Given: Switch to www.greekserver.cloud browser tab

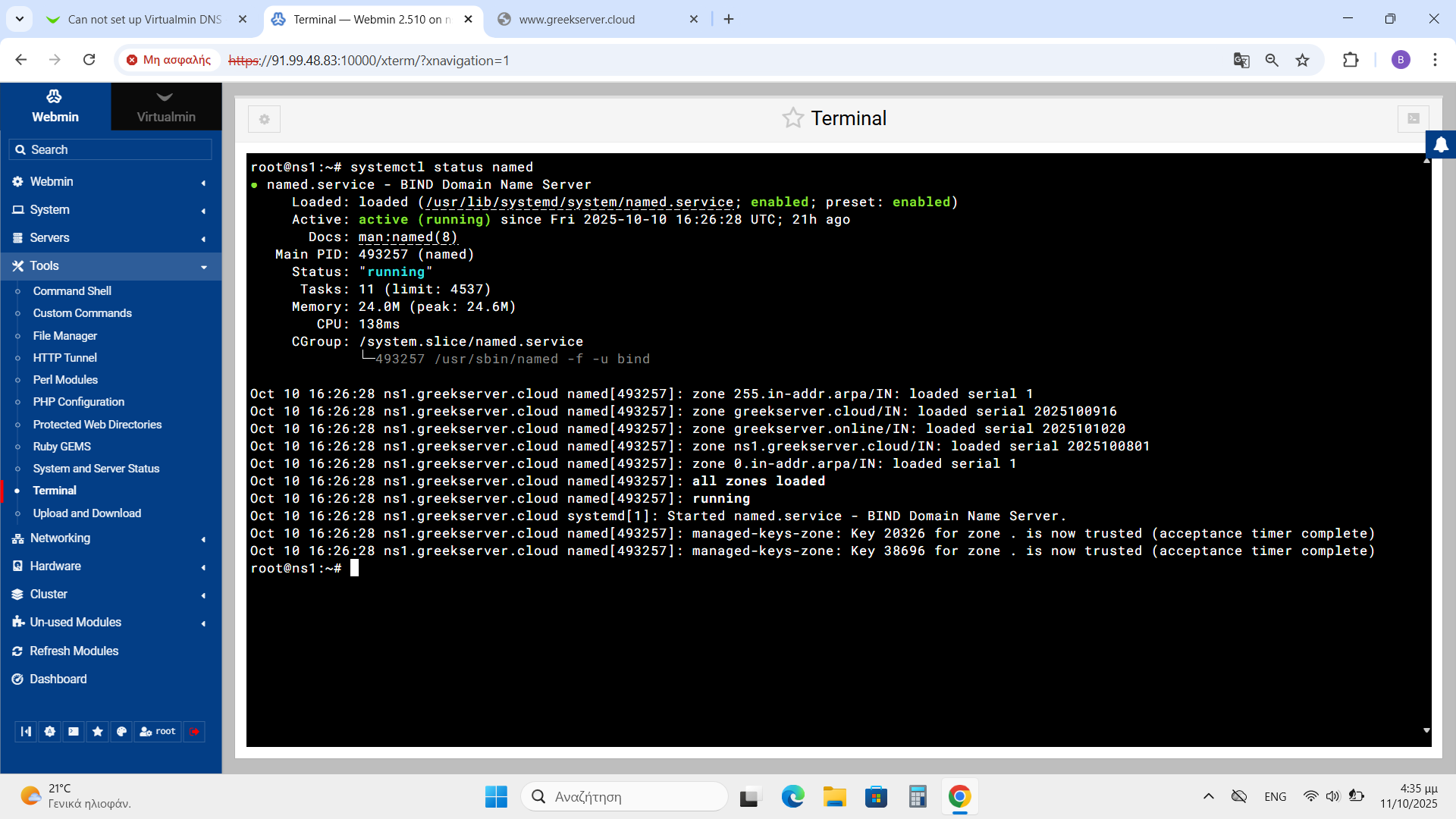Looking at the screenshot, I should pos(576,19).
